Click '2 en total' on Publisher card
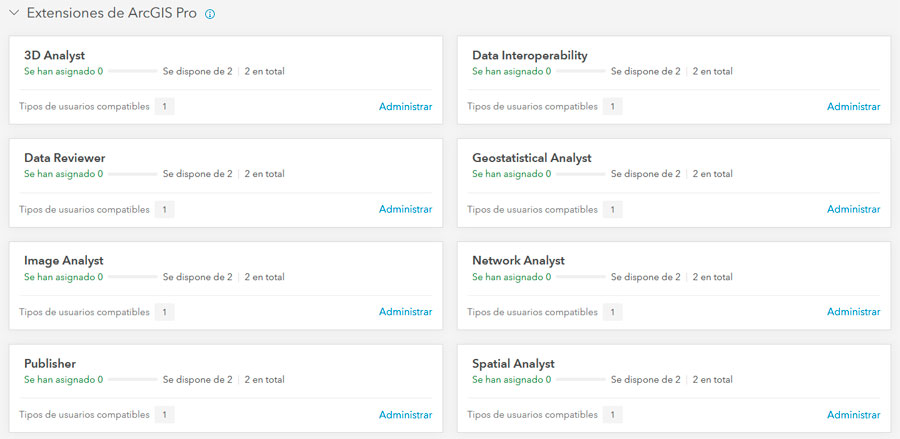 (264, 379)
